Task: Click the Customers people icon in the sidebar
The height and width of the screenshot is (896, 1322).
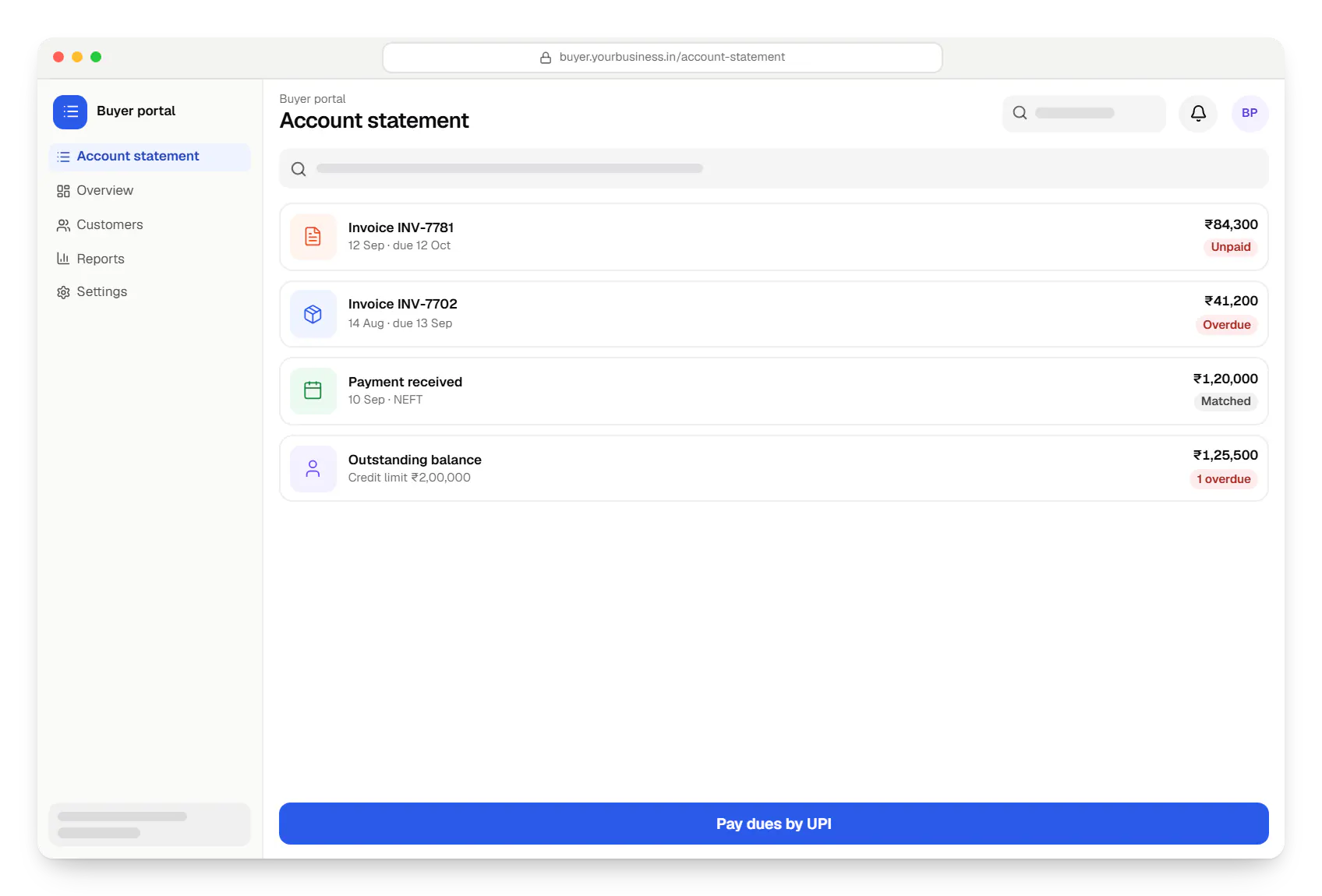Action: point(63,225)
